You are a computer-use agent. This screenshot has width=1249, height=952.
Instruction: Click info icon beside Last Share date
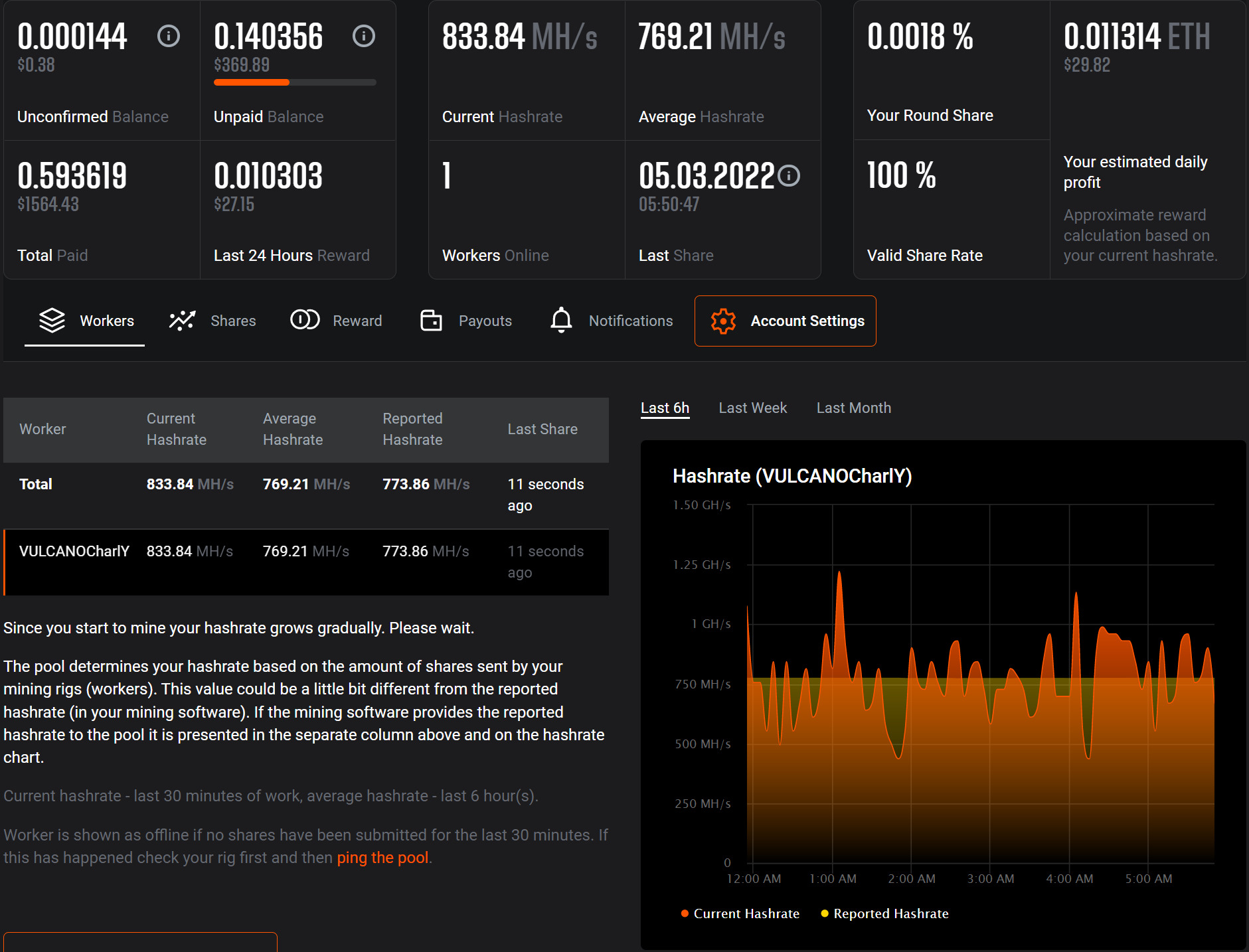tap(789, 176)
